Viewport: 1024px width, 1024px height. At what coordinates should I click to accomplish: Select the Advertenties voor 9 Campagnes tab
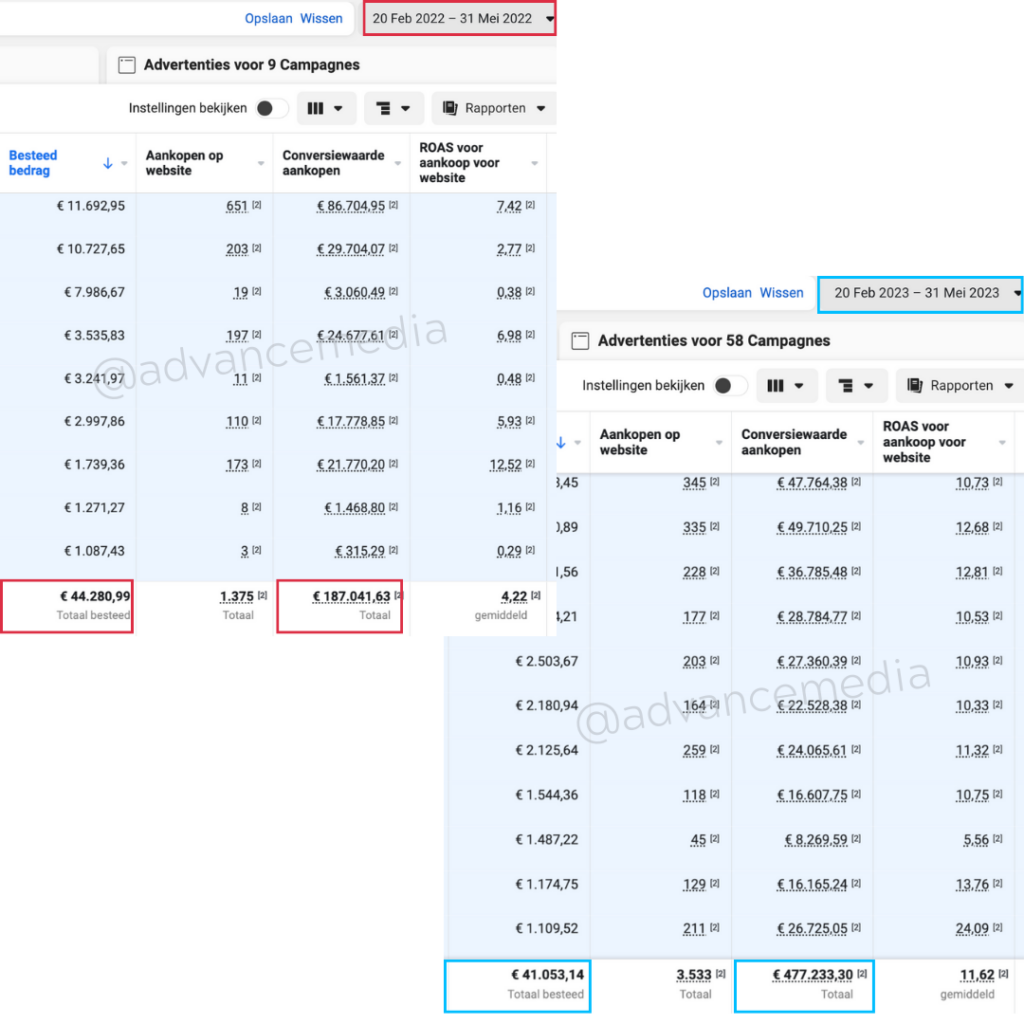click(251, 65)
